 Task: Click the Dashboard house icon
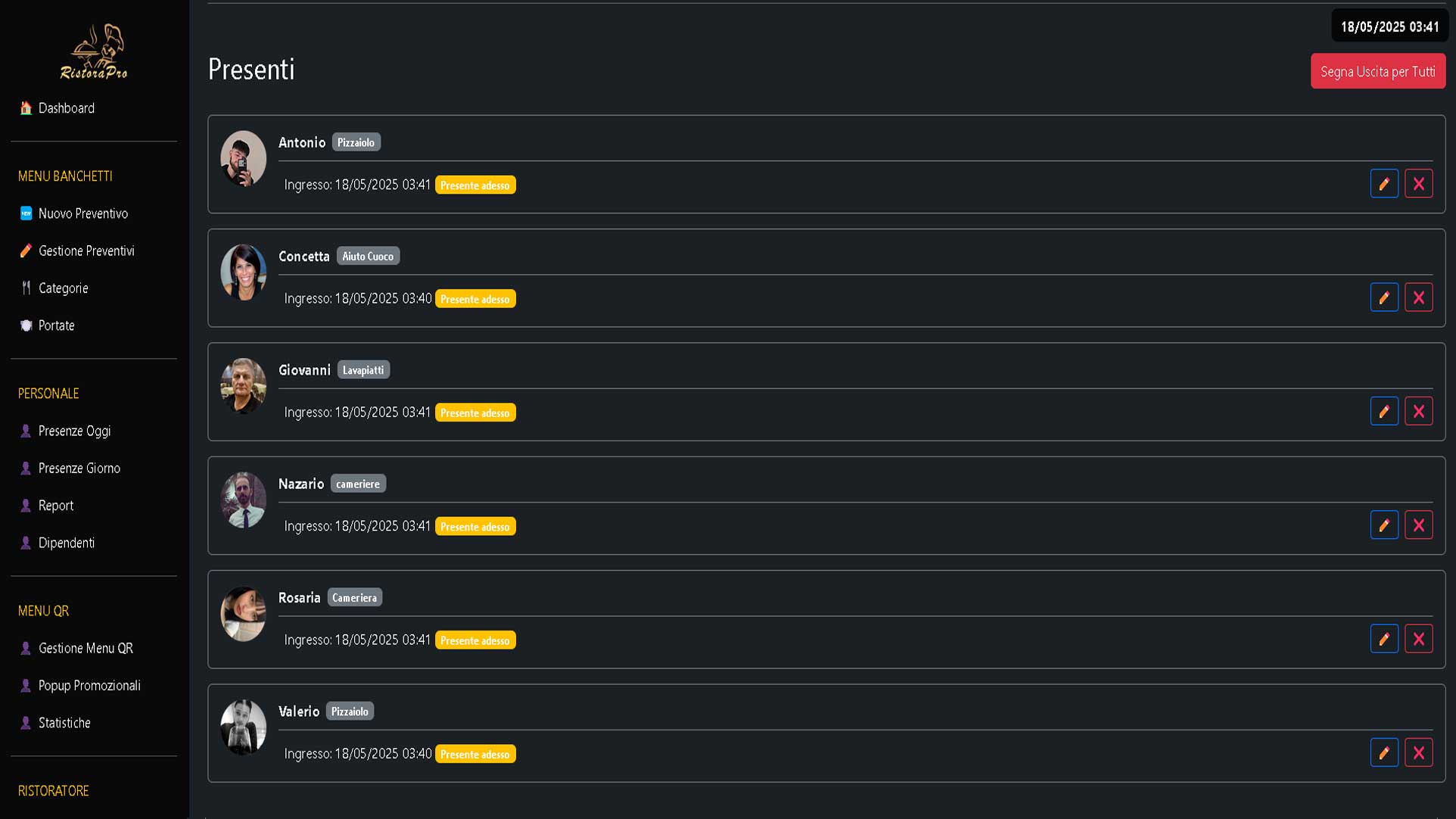tap(26, 108)
